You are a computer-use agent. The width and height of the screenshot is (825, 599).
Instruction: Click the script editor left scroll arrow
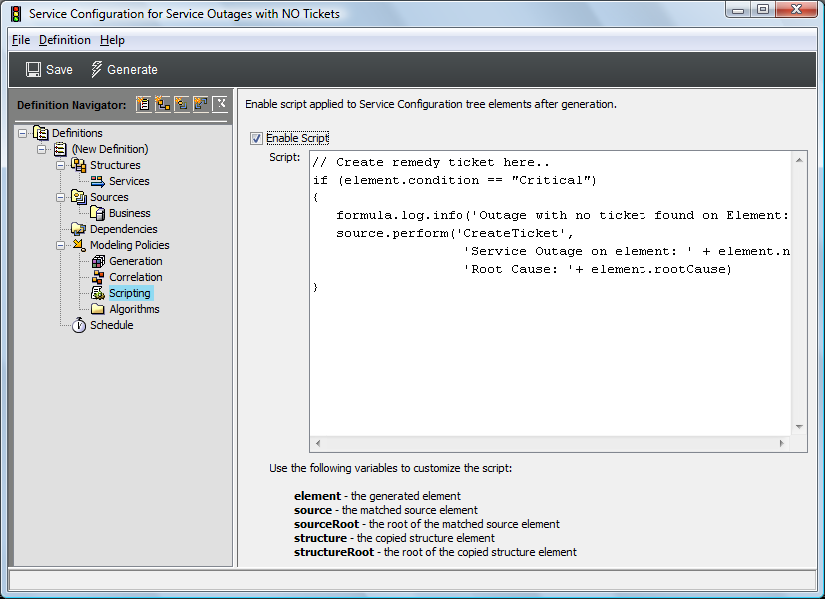pyautogui.click(x=318, y=443)
